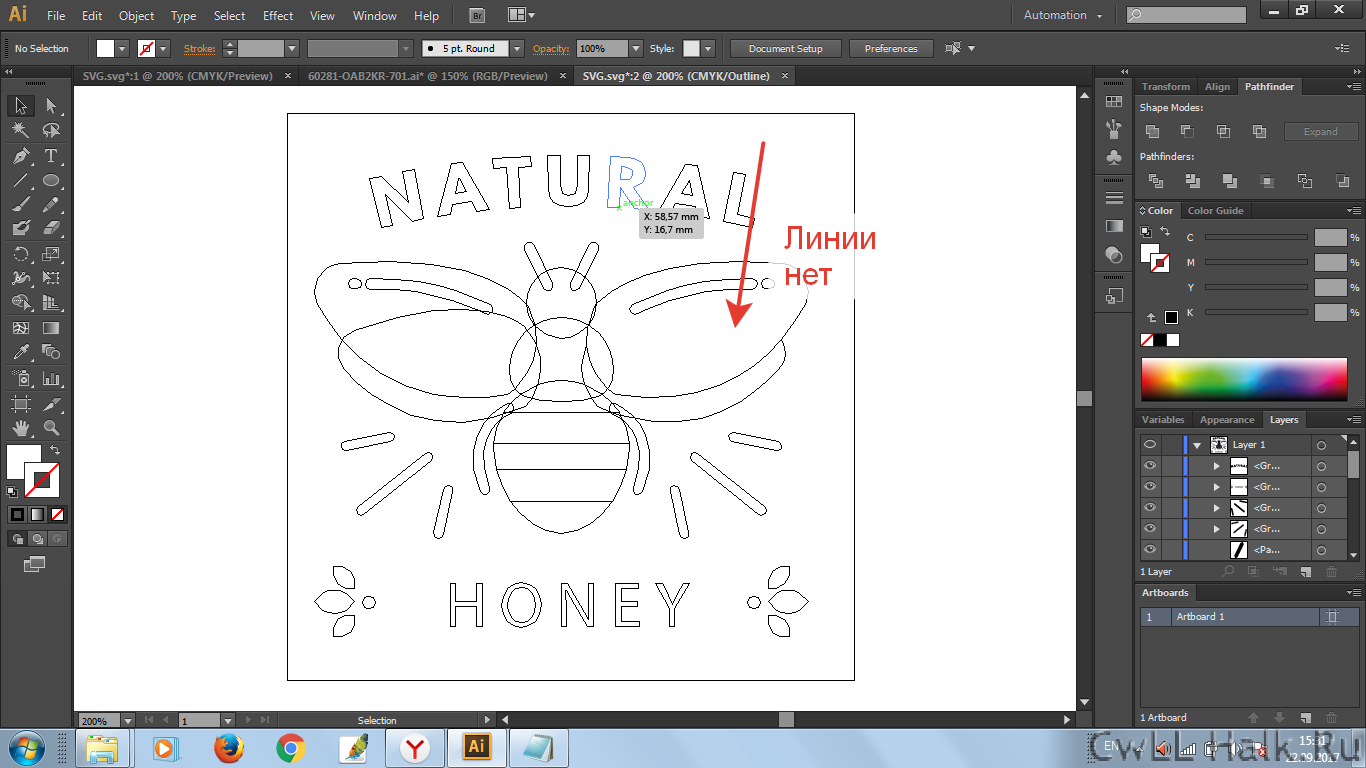The height and width of the screenshot is (768, 1366).
Task: Open the Object menu
Action: [x=136, y=16]
